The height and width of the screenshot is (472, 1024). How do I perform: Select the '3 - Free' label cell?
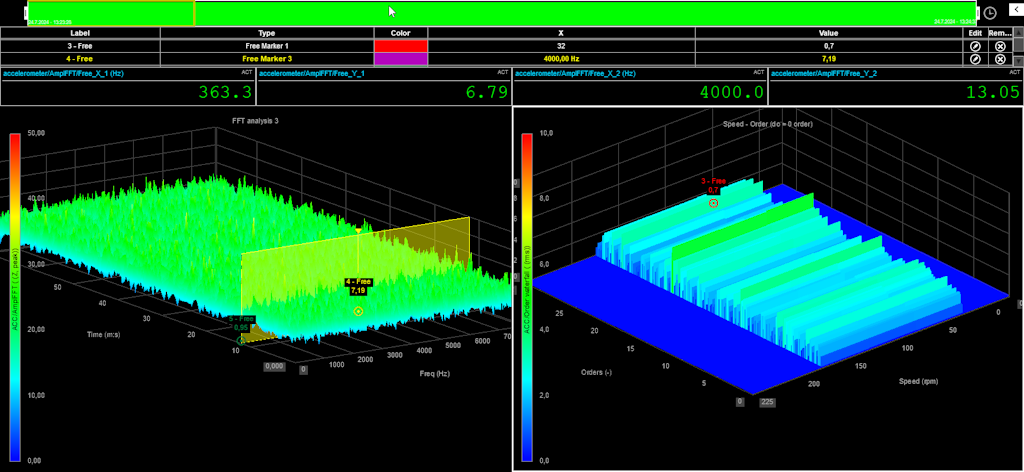coord(80,46)
